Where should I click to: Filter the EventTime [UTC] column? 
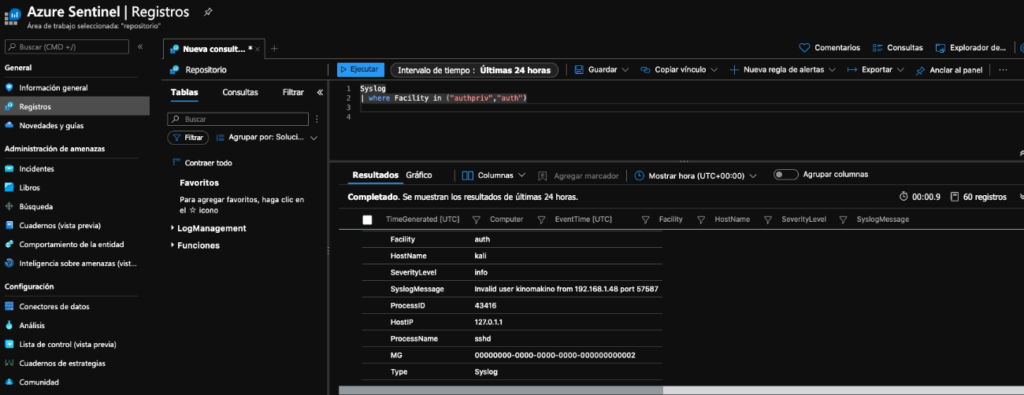tap(645, 220)
